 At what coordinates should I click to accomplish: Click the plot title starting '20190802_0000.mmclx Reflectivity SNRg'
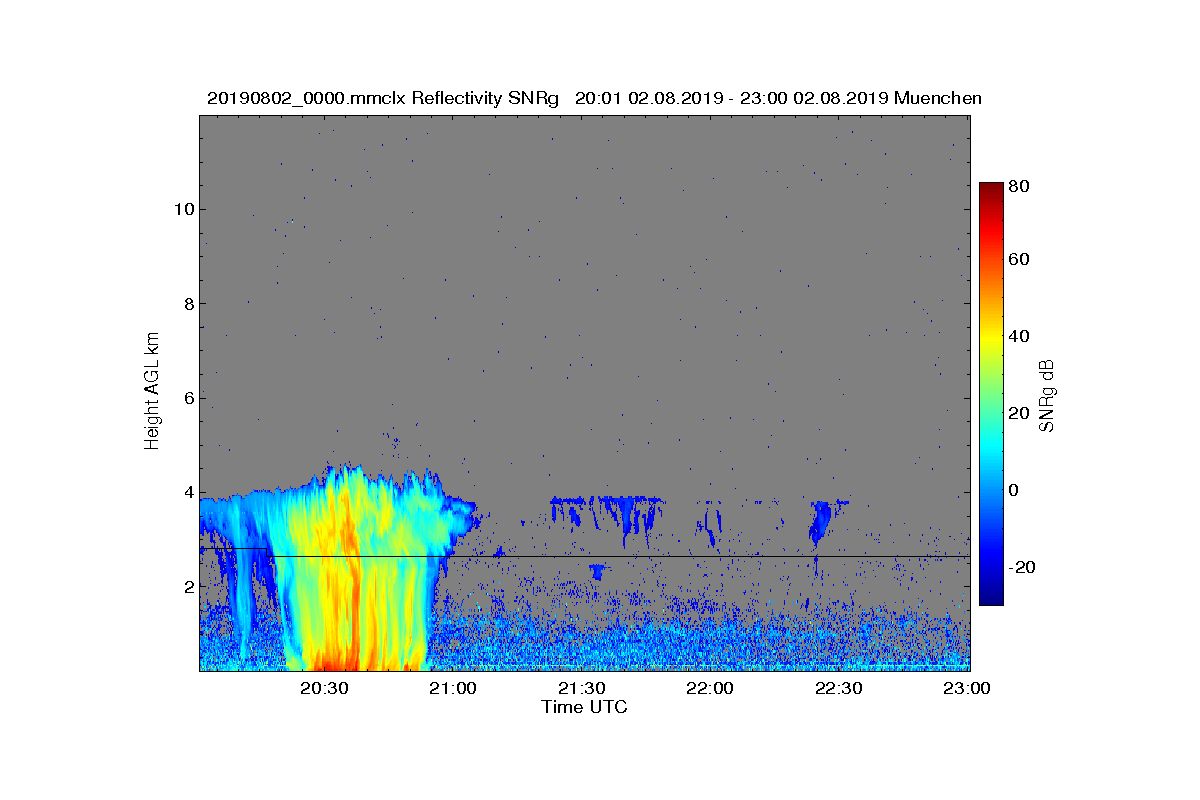(x=594, y=98)
